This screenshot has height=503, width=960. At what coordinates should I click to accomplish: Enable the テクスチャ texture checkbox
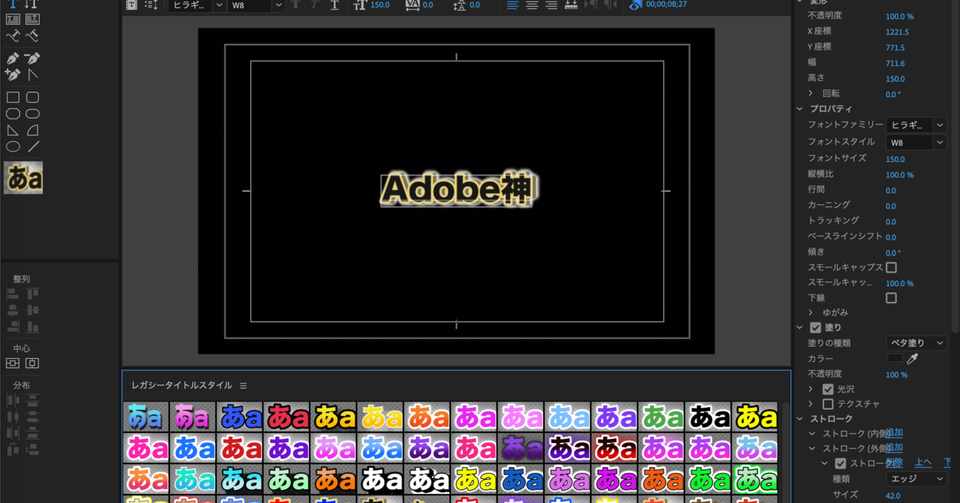(828, 404)
